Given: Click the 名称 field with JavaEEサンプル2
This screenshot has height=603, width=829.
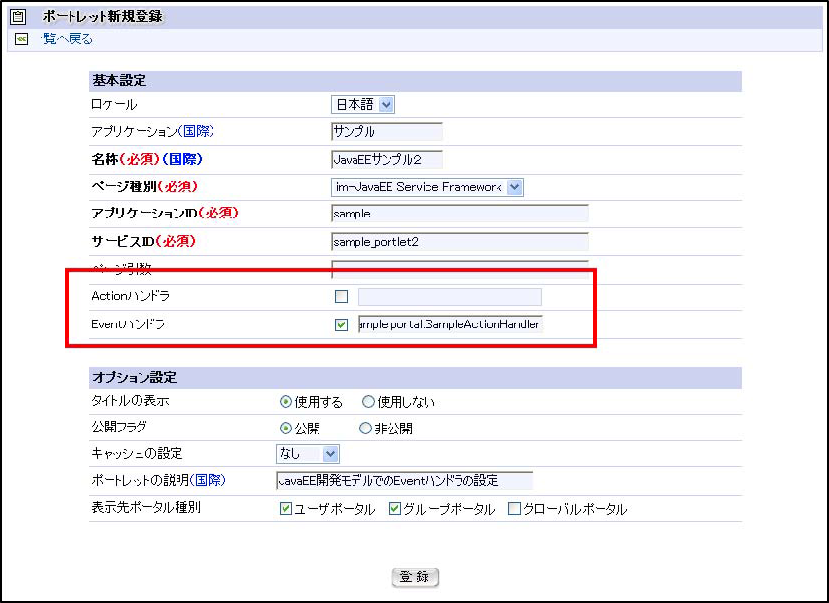Looking at the screenshot, I should pyautogui.click(x=386, y=160).
